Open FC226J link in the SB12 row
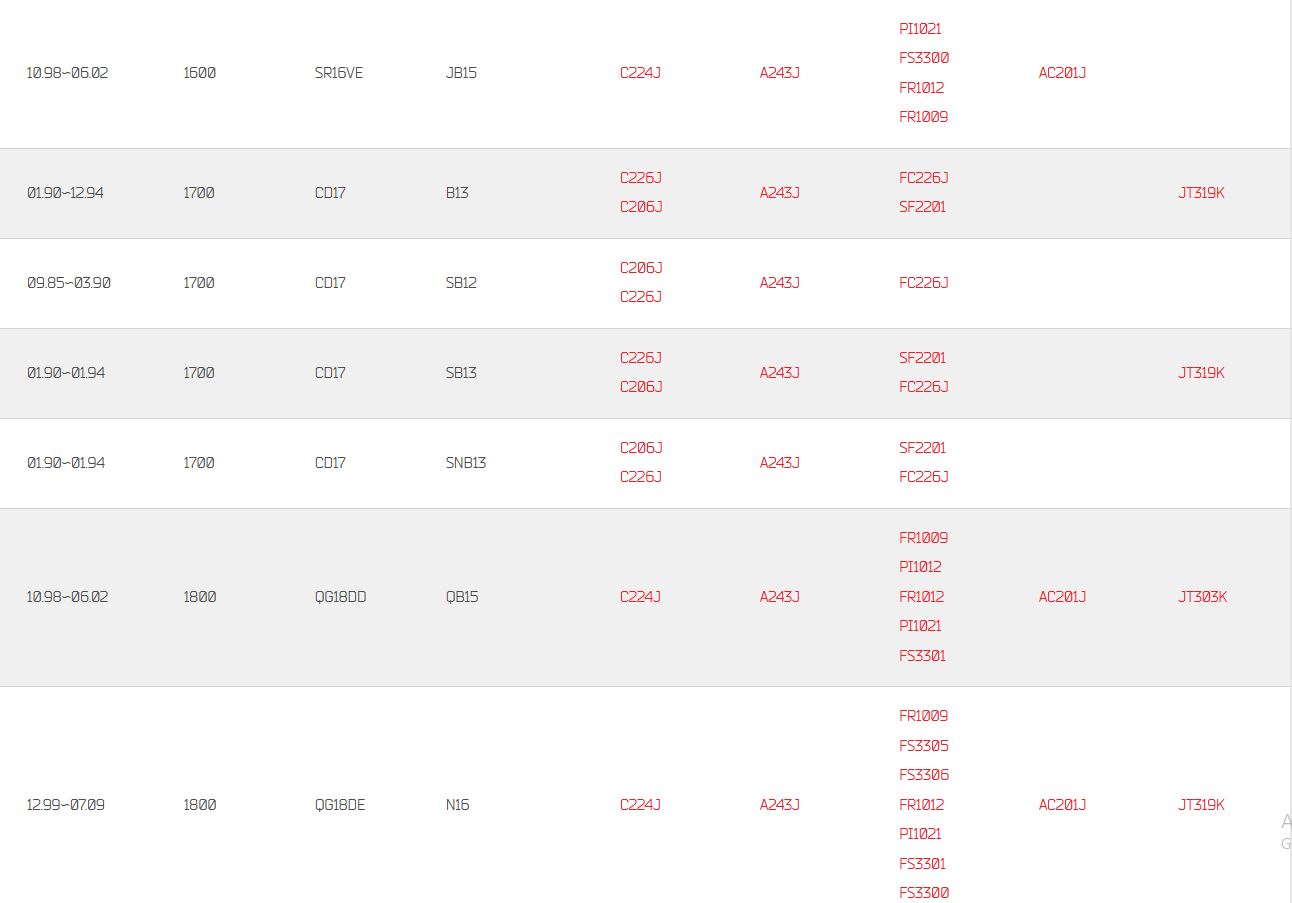1292x903 pixels. [x=924, y=283]
